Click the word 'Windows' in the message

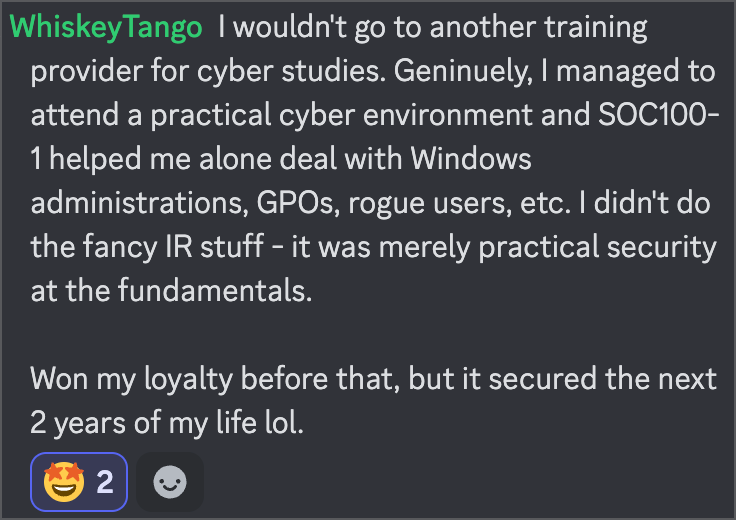pyautogui.click(x=471, y=158)
